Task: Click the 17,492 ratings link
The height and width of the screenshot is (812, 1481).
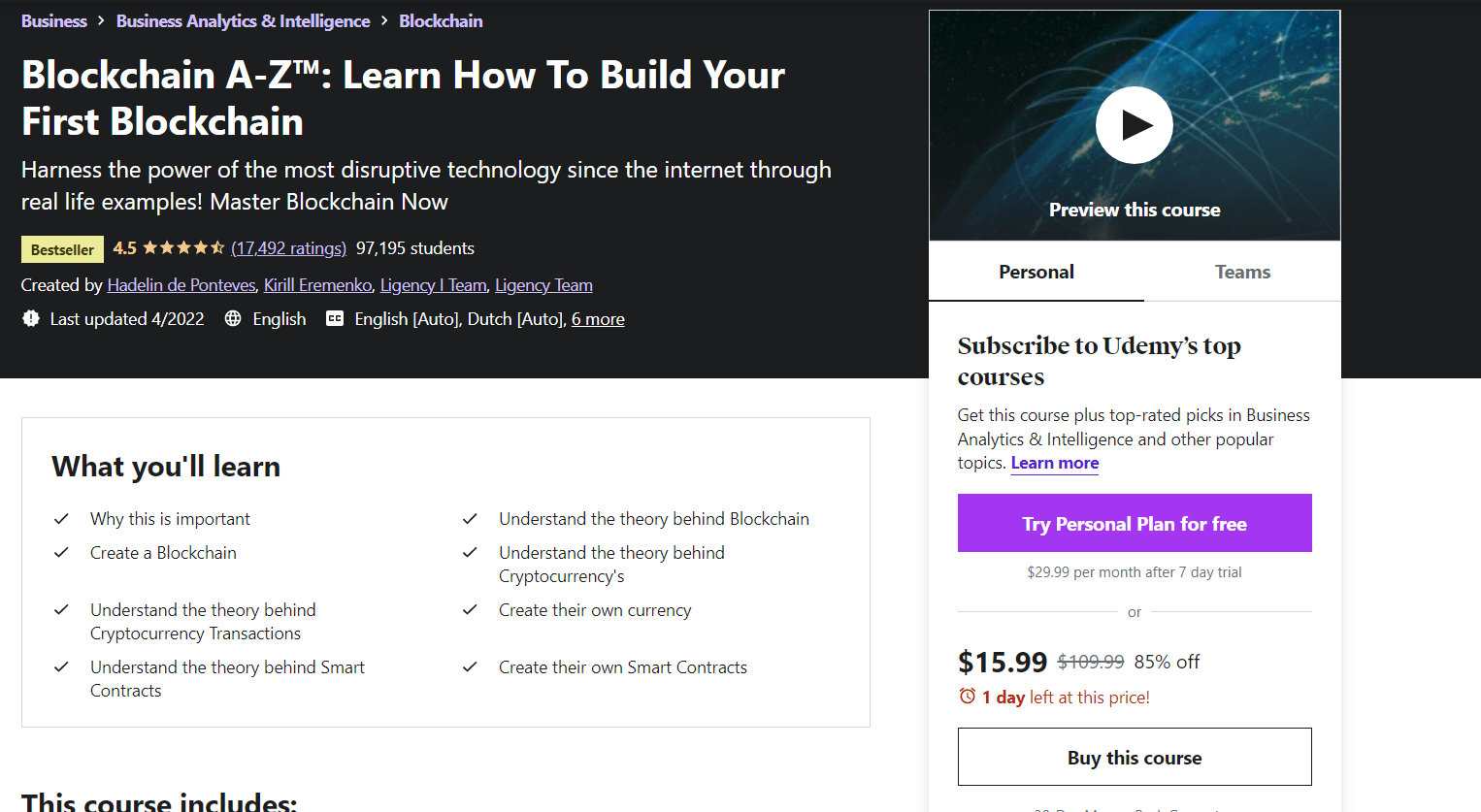Action: 288,248
